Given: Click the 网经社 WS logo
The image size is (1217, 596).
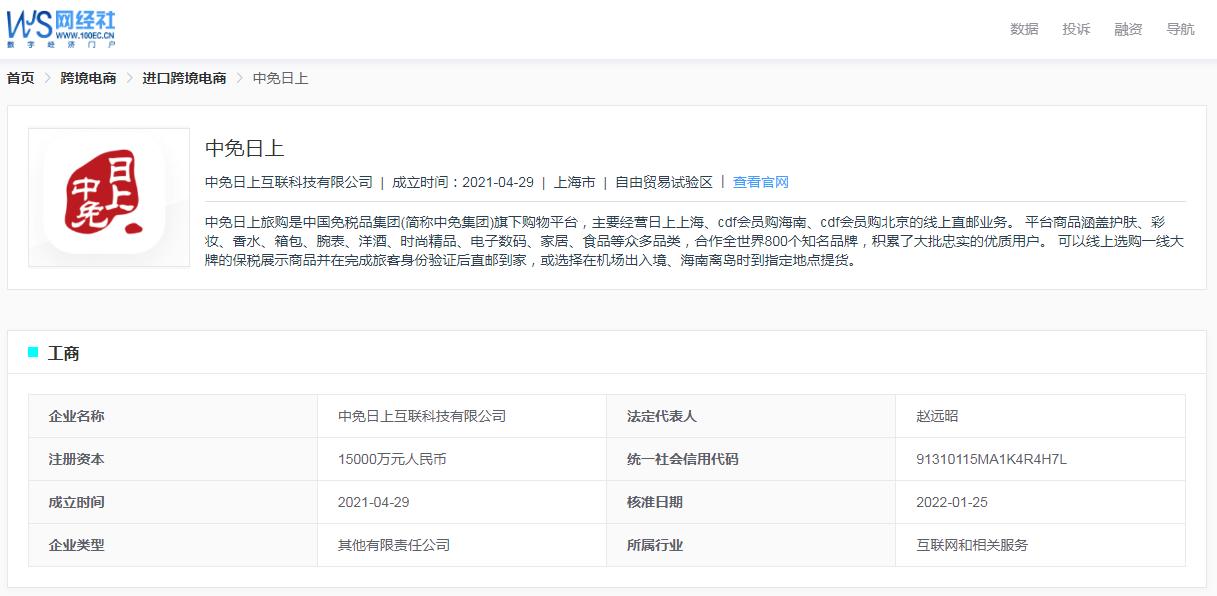Looking at the screenshot, I should (61, 28).
